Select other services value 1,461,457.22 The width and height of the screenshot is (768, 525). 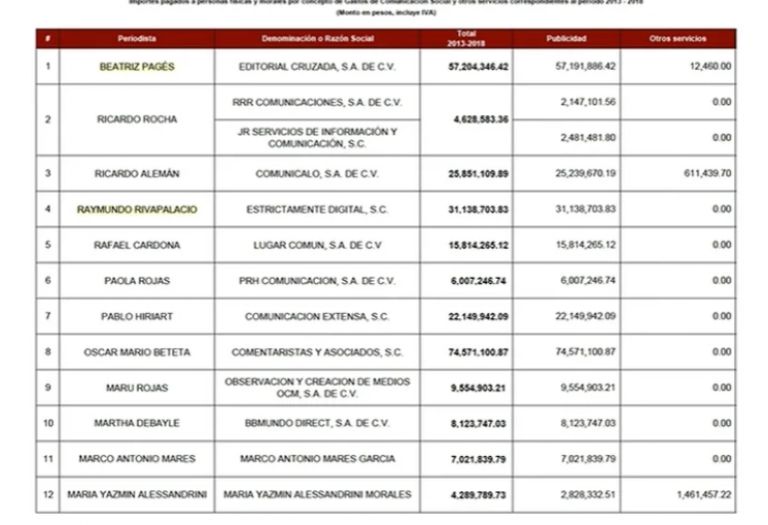tap(704, 495)
